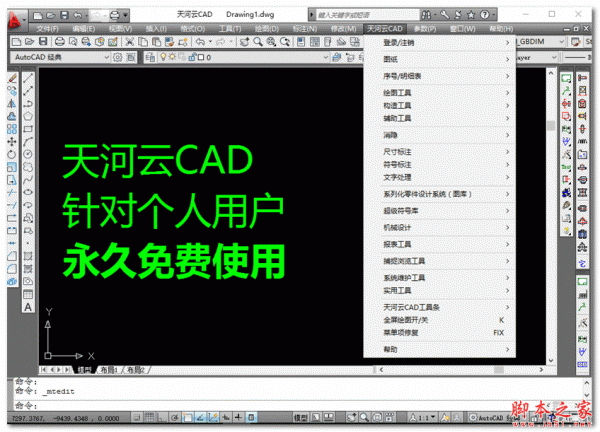Toggle Snap mode in status bar
The image size is (600, 432).
click(137, 417)
